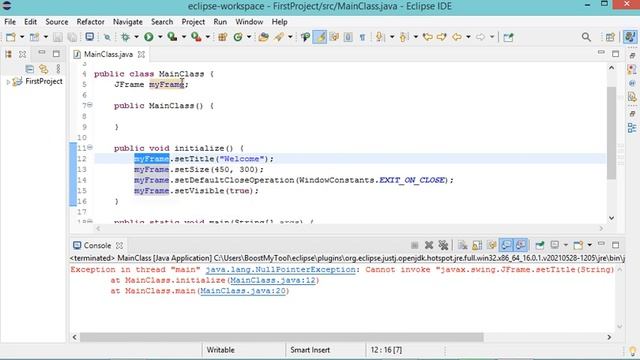The image size is (640, 360).
Task: Open the New Java Class dropdown arrow
Action: click(249, 37)
